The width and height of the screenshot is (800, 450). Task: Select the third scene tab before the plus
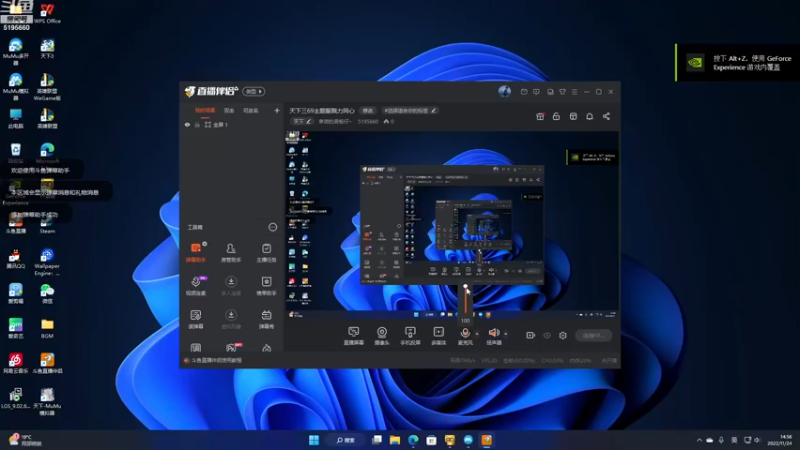click(251, 110)
